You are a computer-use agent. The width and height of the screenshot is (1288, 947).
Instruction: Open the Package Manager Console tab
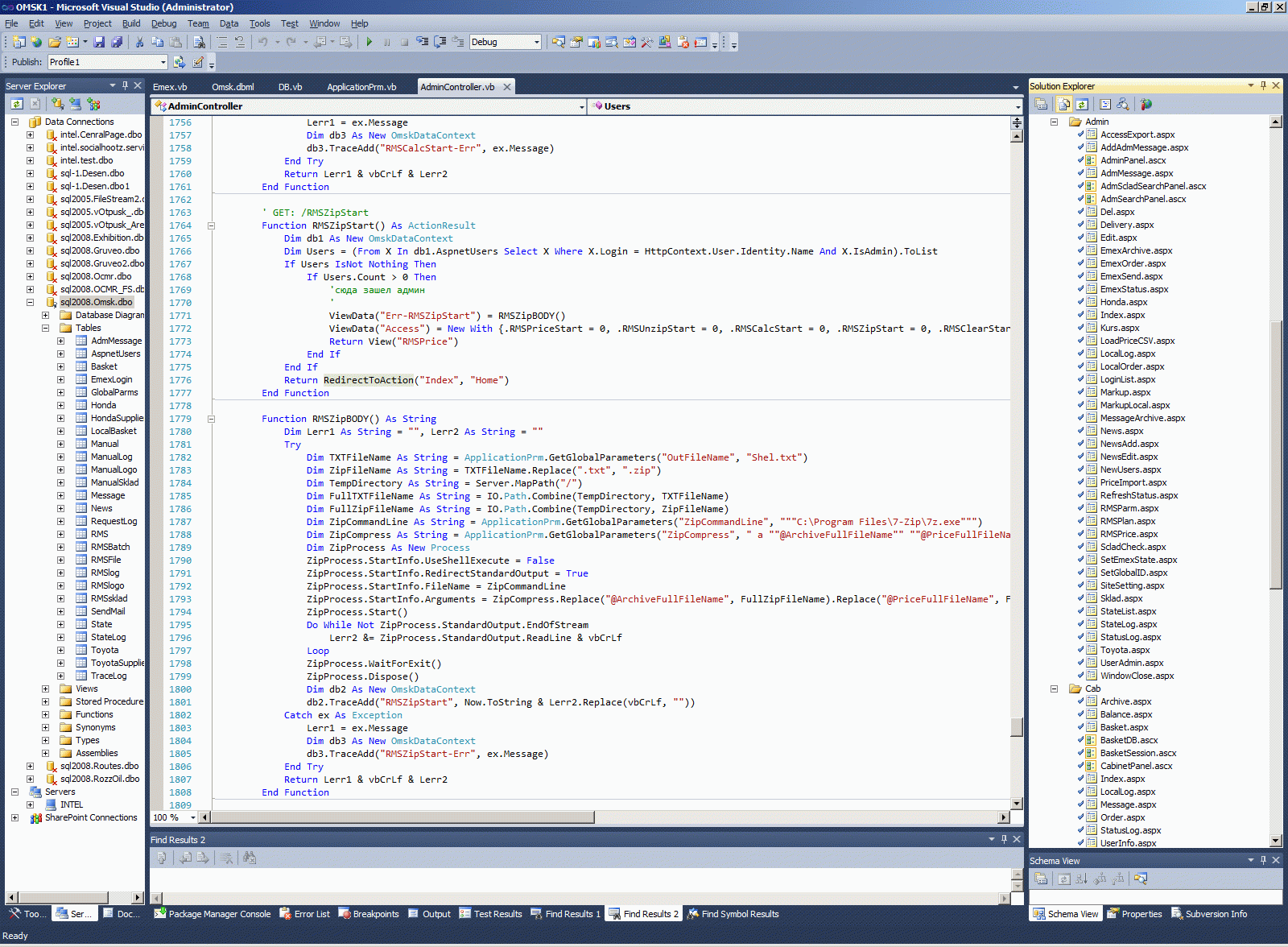pyautogui.click(x=213, y=914)
